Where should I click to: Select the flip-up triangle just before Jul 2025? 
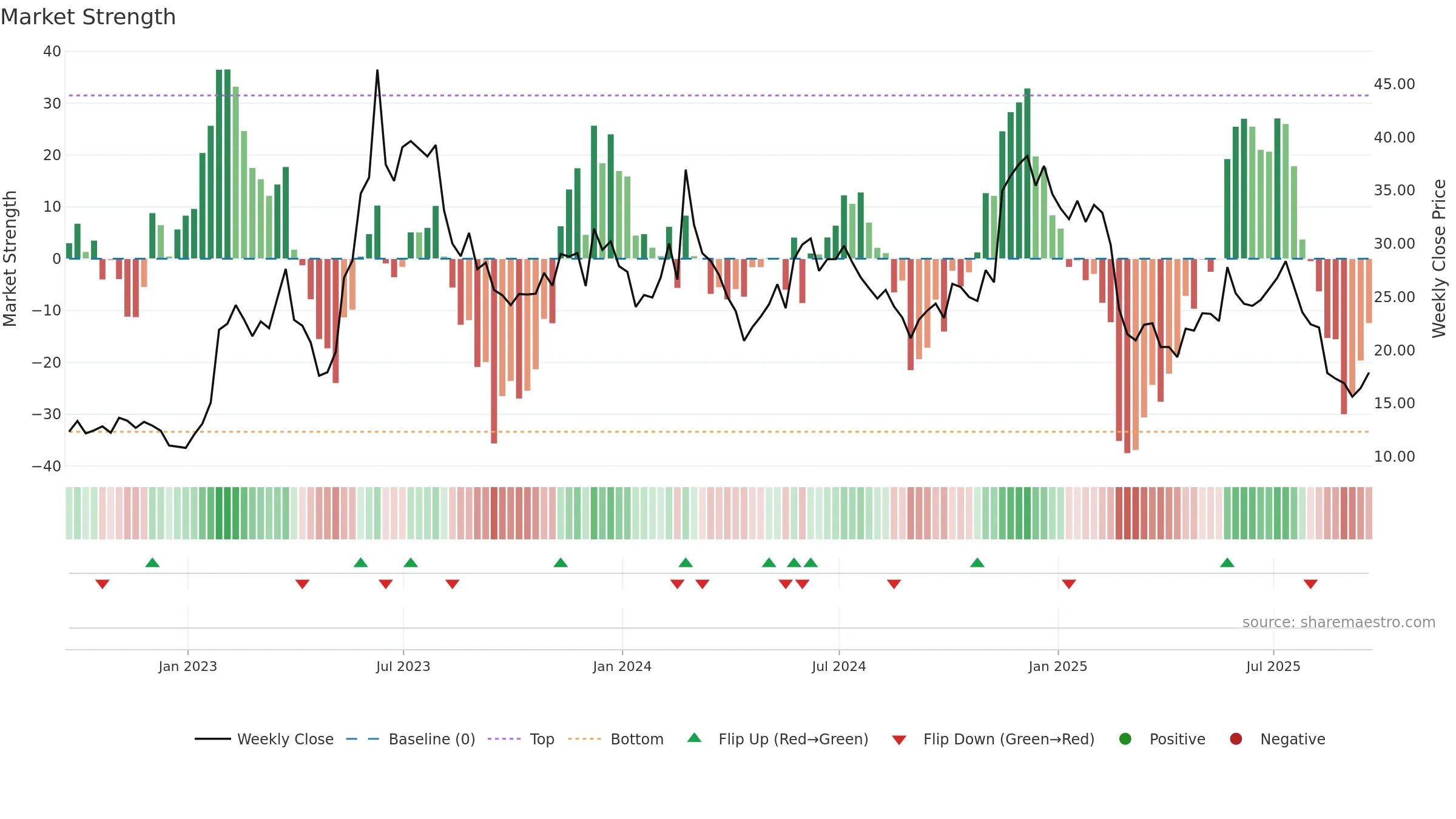pyautogui.click(x=1227, y=562)
